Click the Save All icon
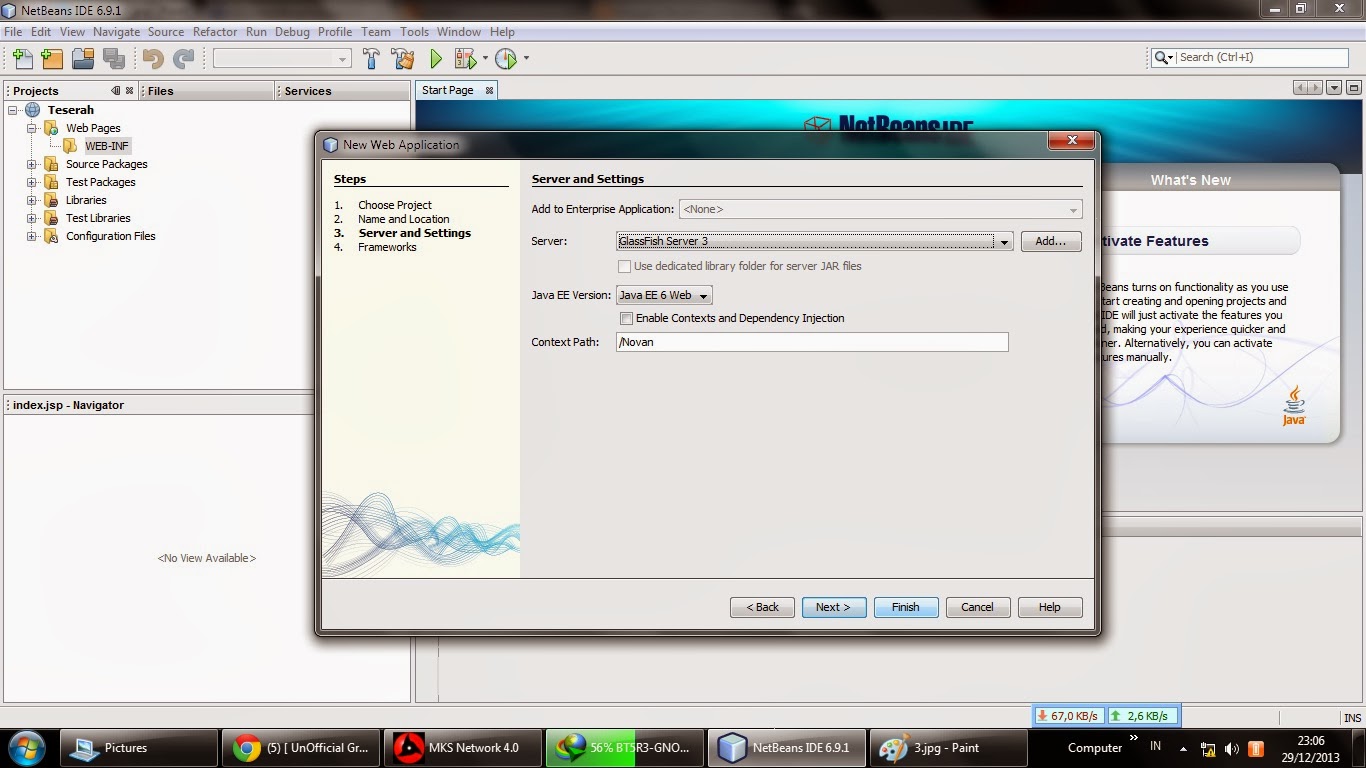Screen dimensions: 1366x768 pos(114,58)
